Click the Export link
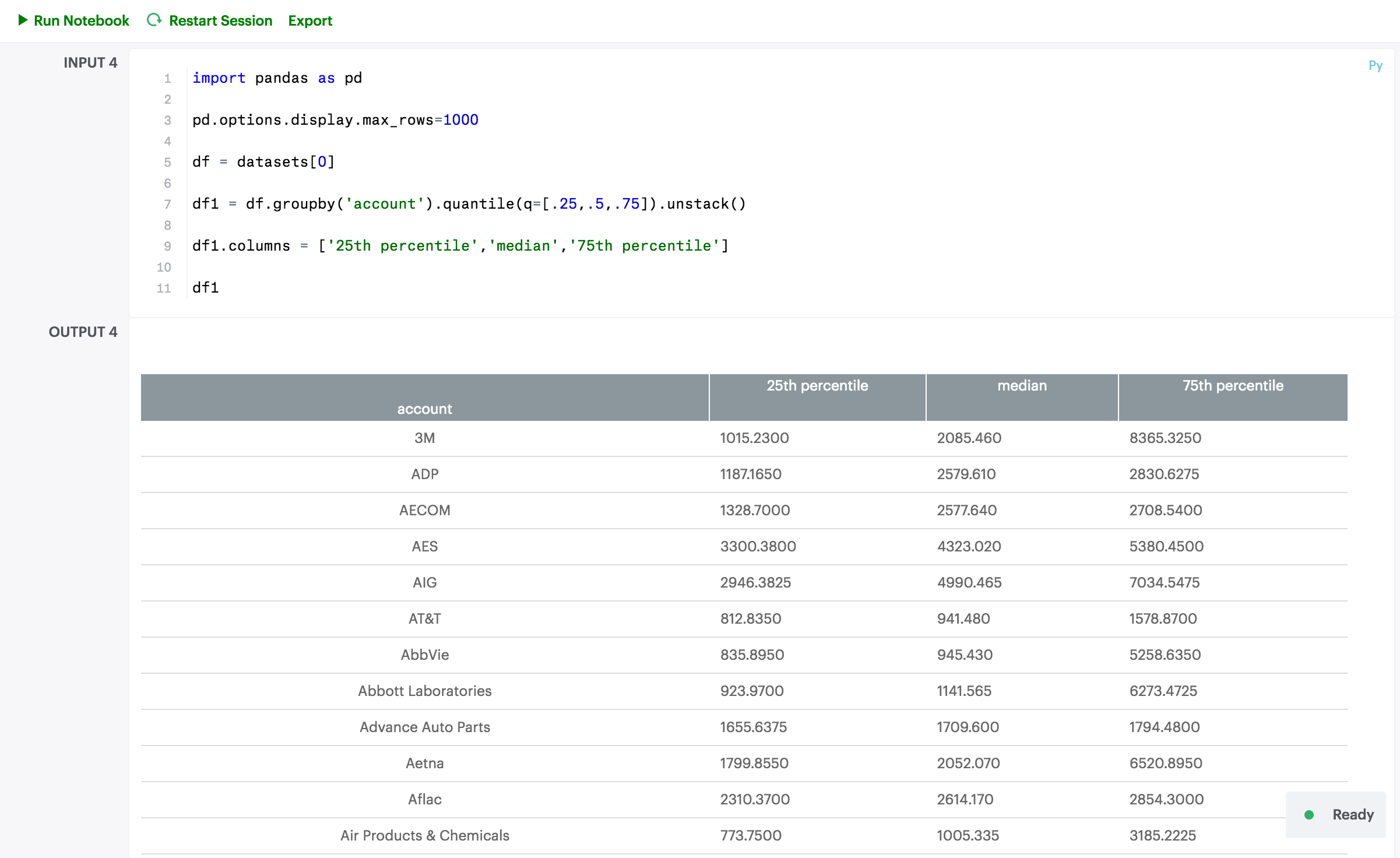 [310, 20]
